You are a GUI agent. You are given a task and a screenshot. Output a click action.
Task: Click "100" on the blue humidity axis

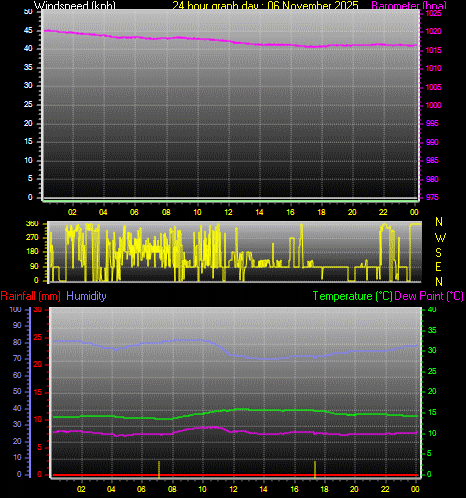pos(15,310)
